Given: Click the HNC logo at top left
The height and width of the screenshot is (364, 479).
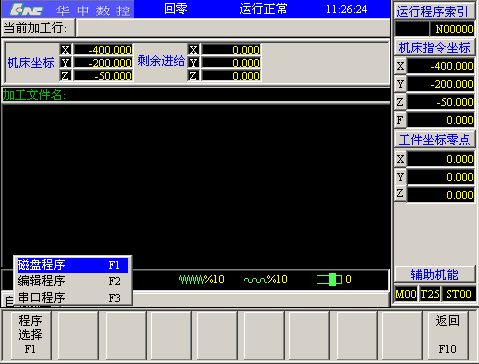Looking at the screenshot, I should (x=27, y=10).
